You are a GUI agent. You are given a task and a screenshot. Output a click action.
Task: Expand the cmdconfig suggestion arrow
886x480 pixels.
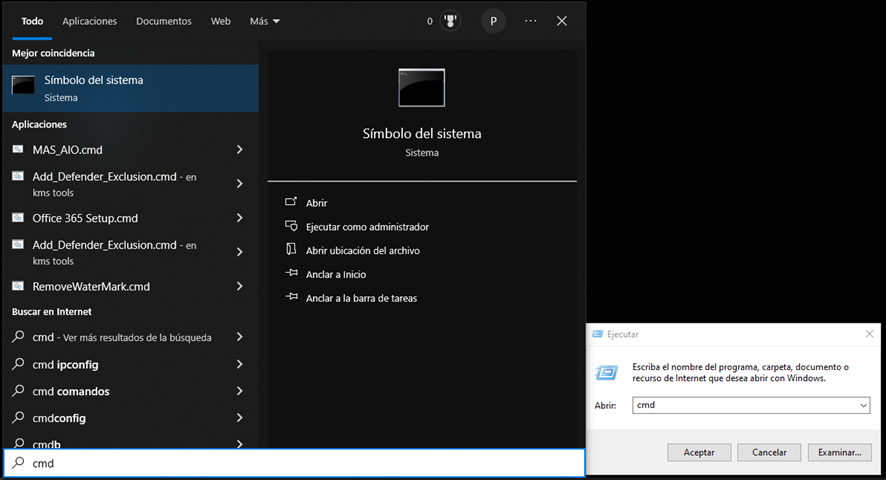pyautogui.click(x=240, y=417)
